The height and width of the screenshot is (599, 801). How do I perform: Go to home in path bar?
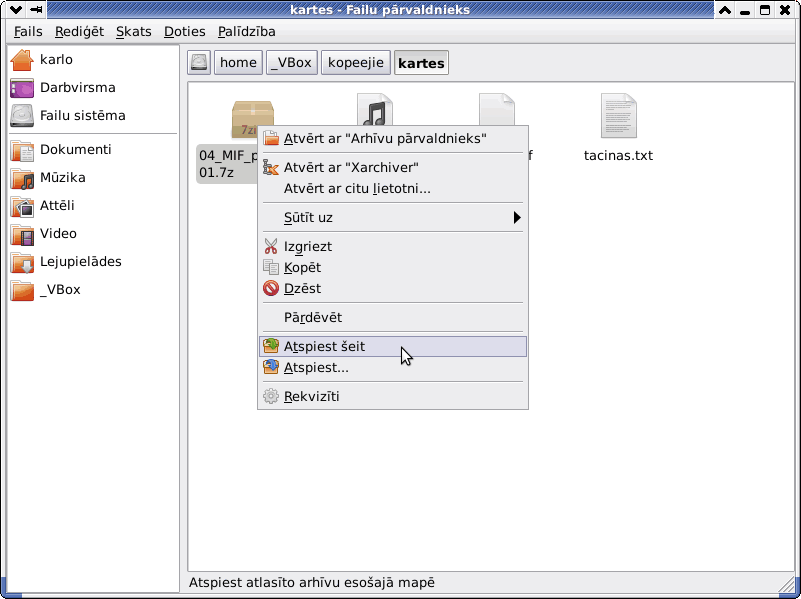click(238, 63)
